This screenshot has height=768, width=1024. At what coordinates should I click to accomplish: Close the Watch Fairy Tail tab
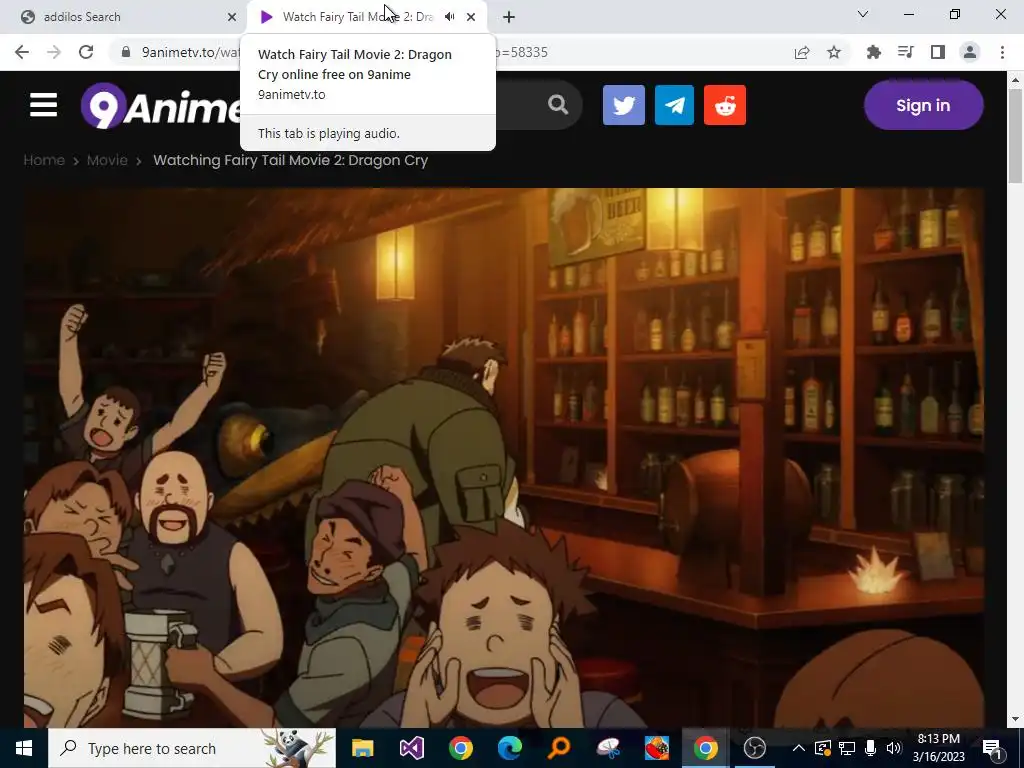pyautogui.click(x=471, y=17)
